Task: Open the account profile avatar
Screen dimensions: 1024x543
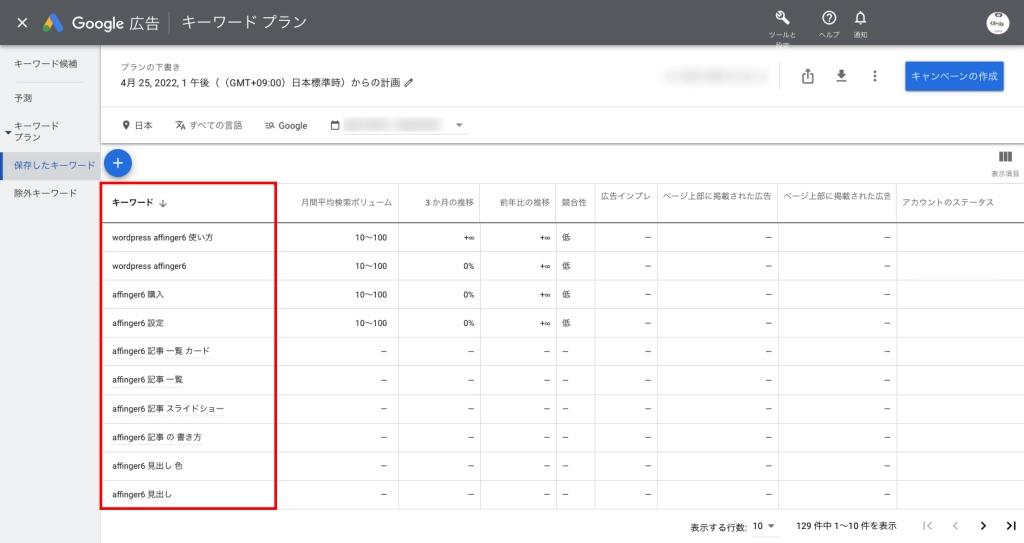Action: point(997,23)
